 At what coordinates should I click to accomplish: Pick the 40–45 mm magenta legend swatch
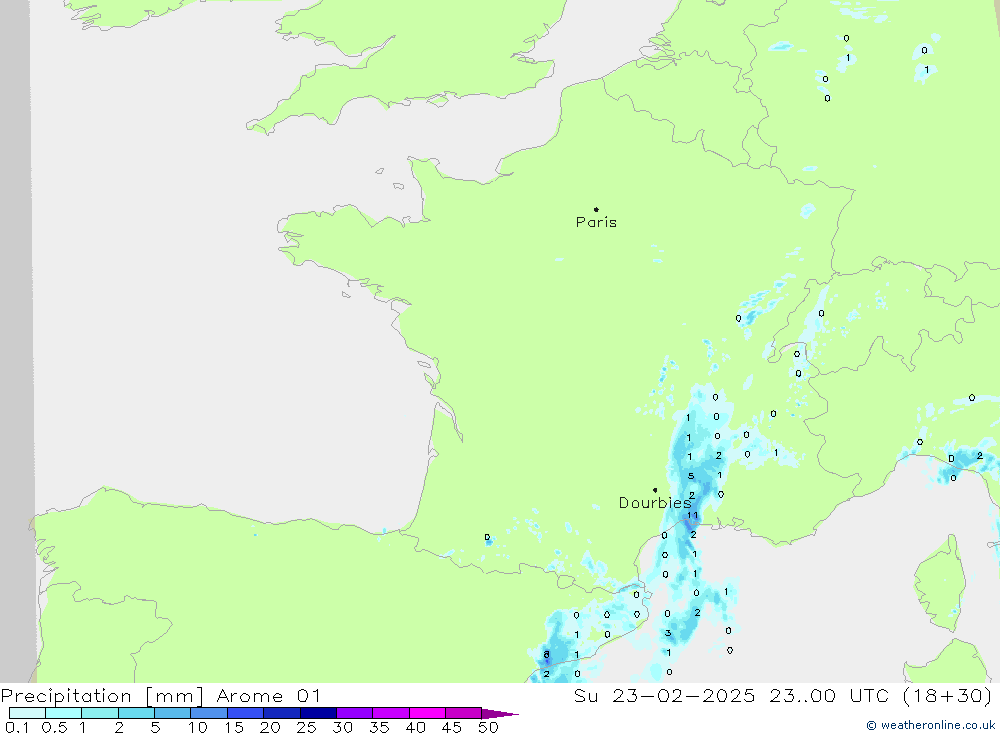coord(427,713)
